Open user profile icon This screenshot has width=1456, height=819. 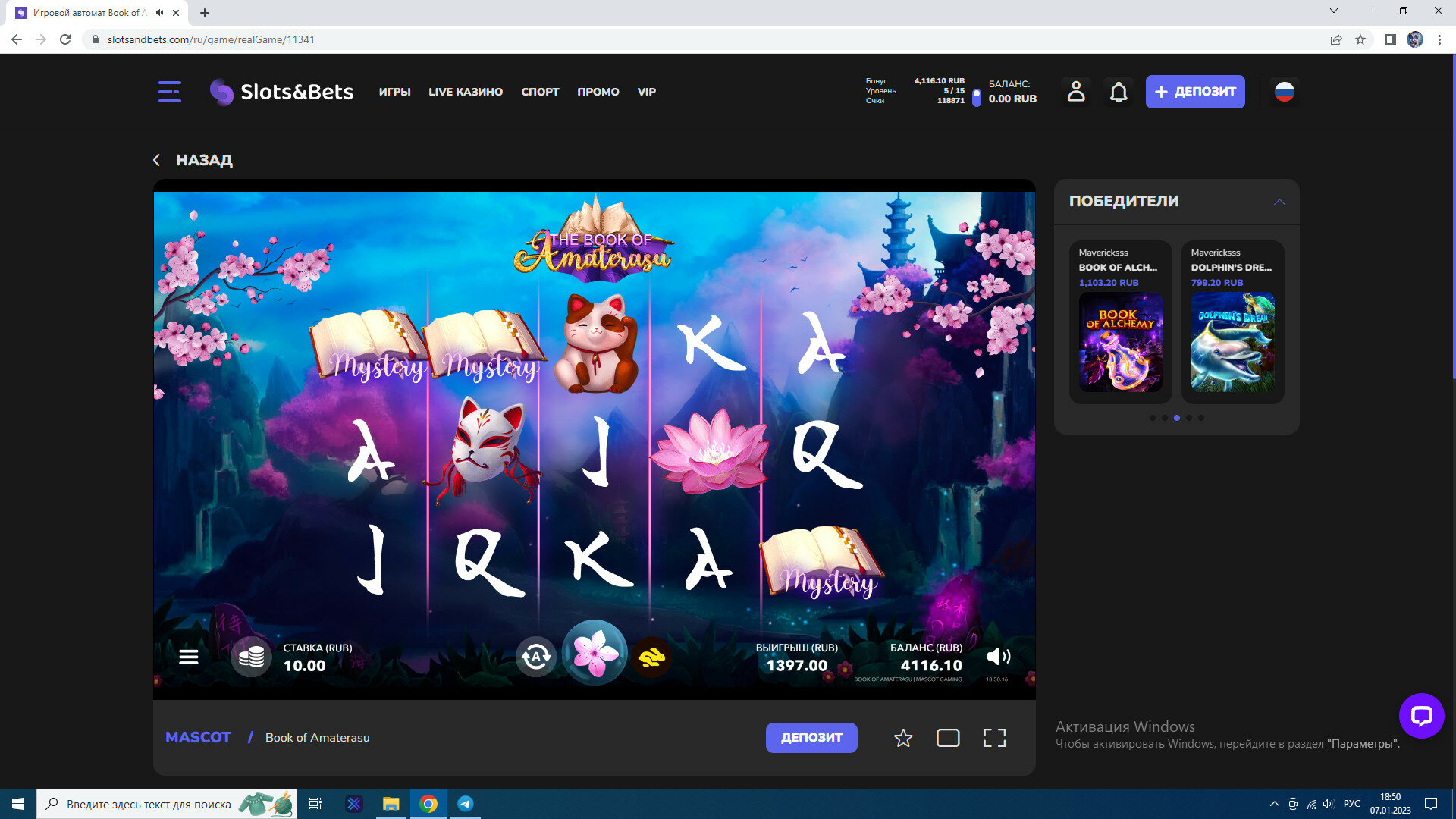1076,92
